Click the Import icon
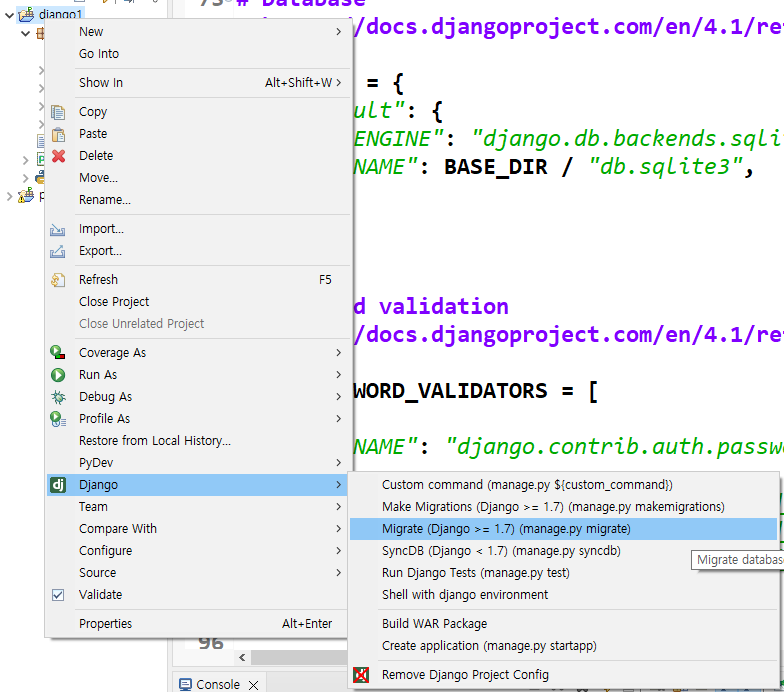784x692 pixels. [58, 230]
